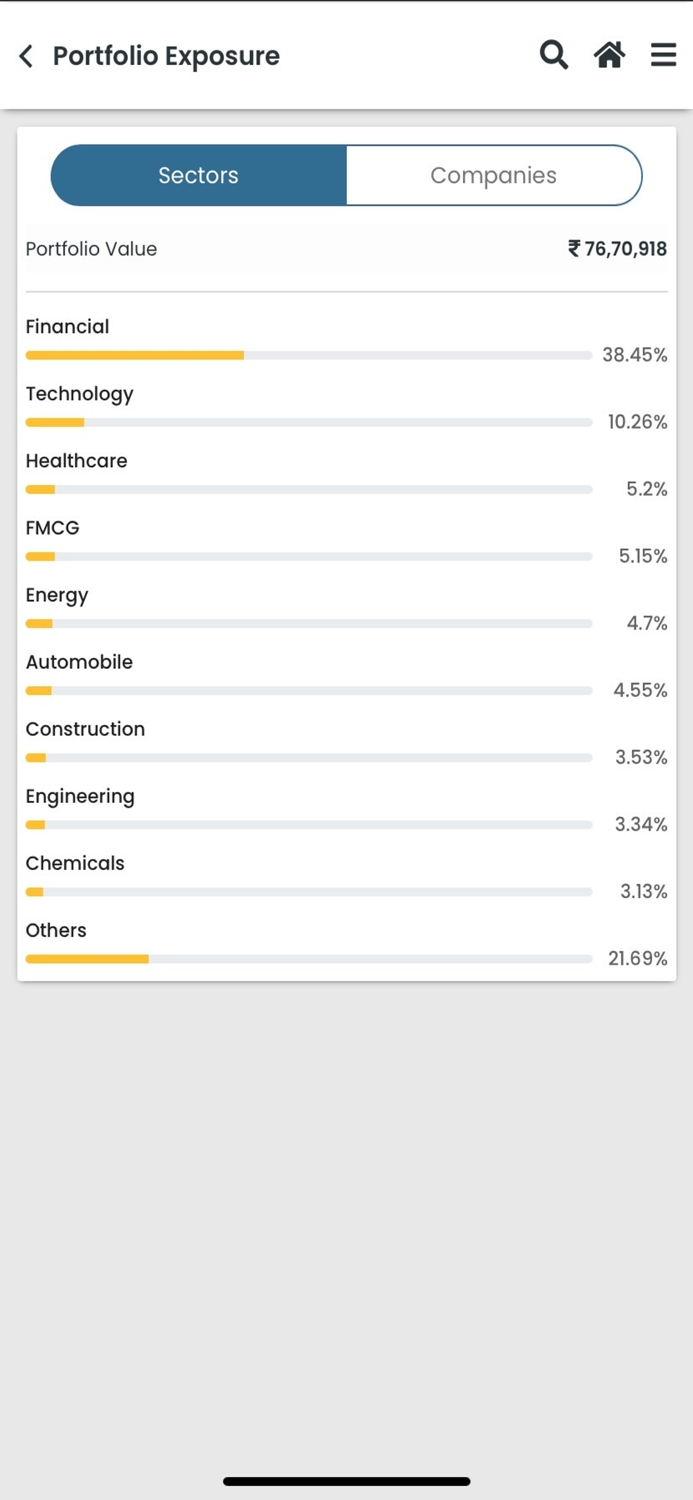Open the Healthcare sector row
Screen dimensions: 693x1500
[x=76, y=461]
